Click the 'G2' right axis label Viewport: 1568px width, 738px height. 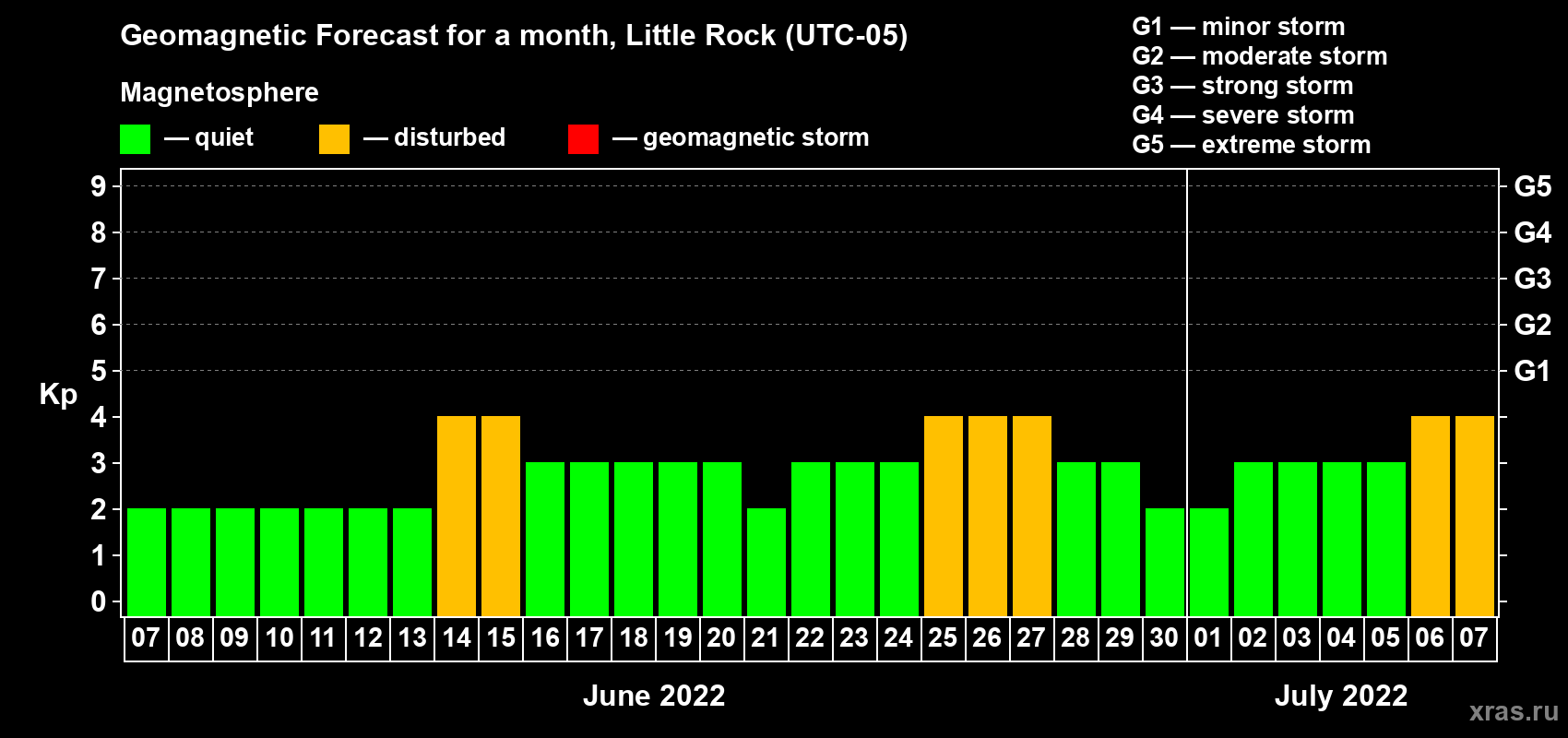click(x=1533, y=325)
